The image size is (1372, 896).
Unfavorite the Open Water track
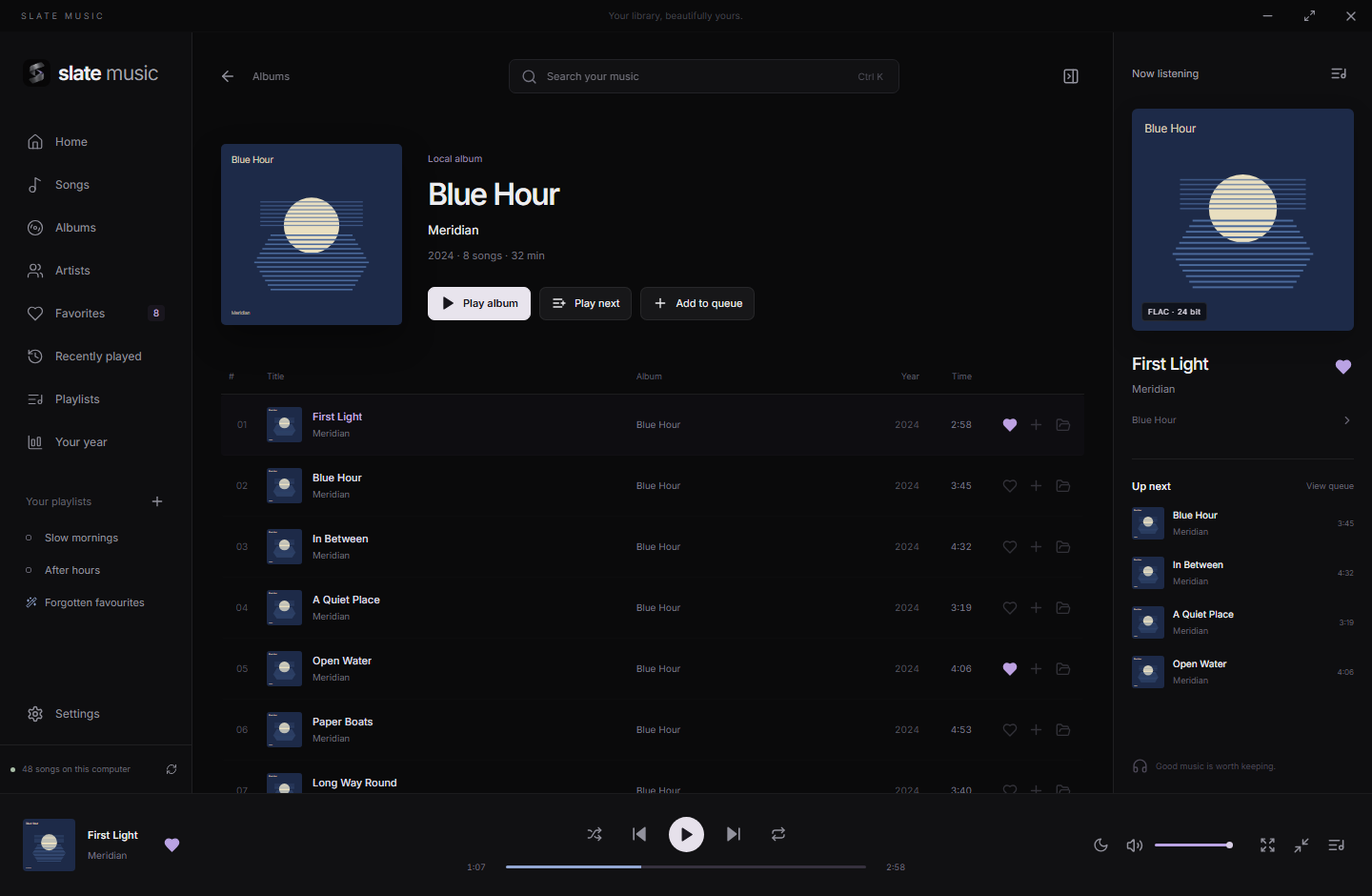1010,669
